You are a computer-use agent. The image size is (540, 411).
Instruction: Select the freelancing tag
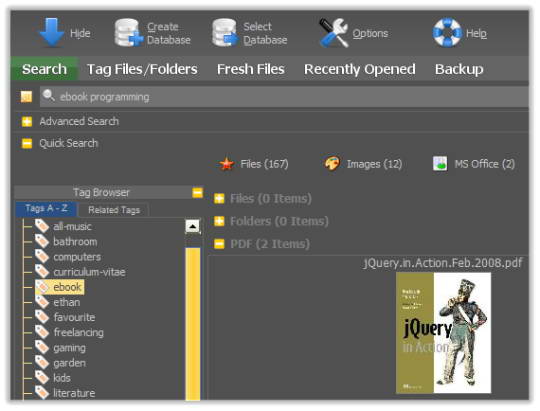(x=79, y=332)
